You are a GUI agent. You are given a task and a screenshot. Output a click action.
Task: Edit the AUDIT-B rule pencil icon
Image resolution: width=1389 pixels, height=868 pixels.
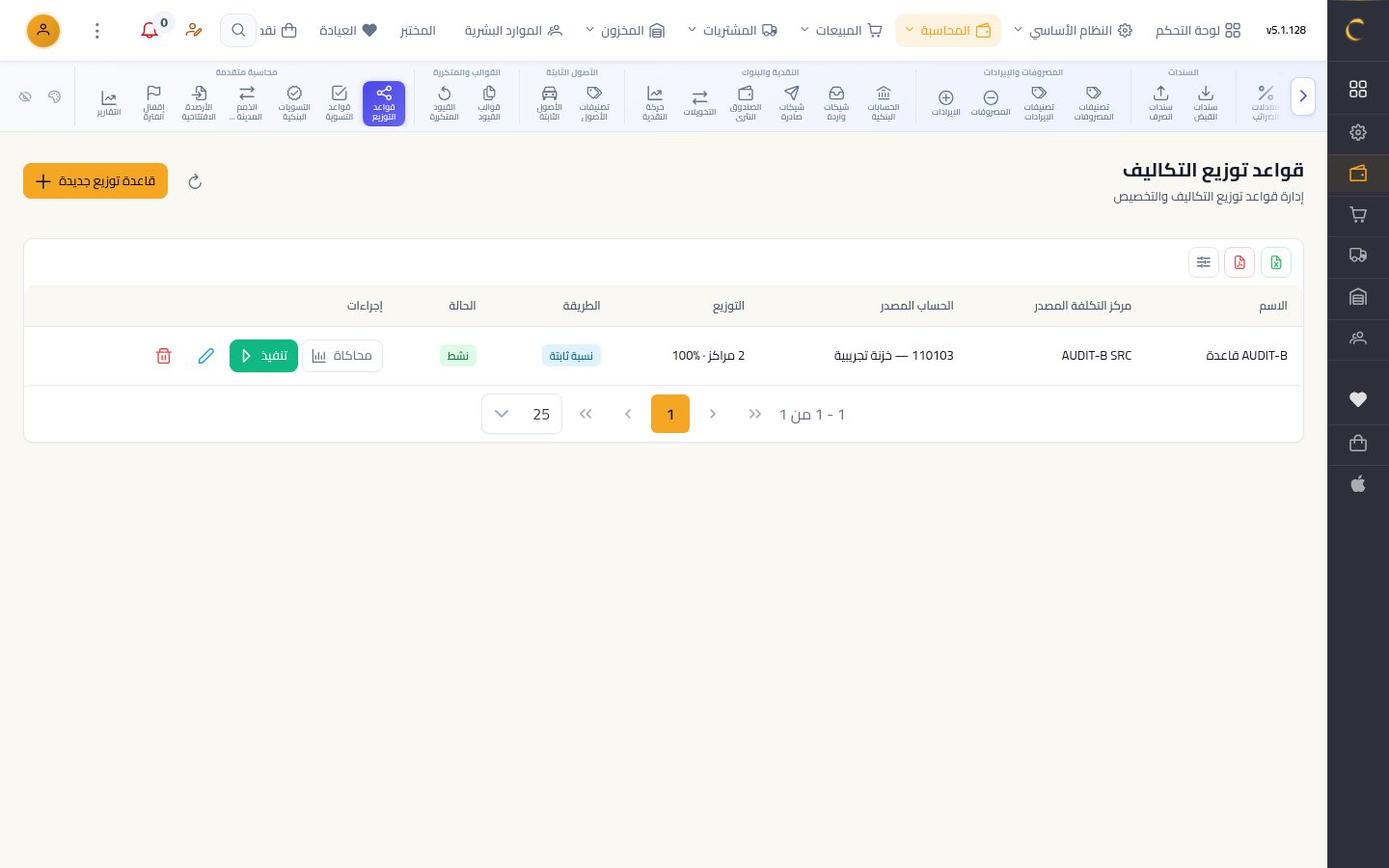(206, 356)
